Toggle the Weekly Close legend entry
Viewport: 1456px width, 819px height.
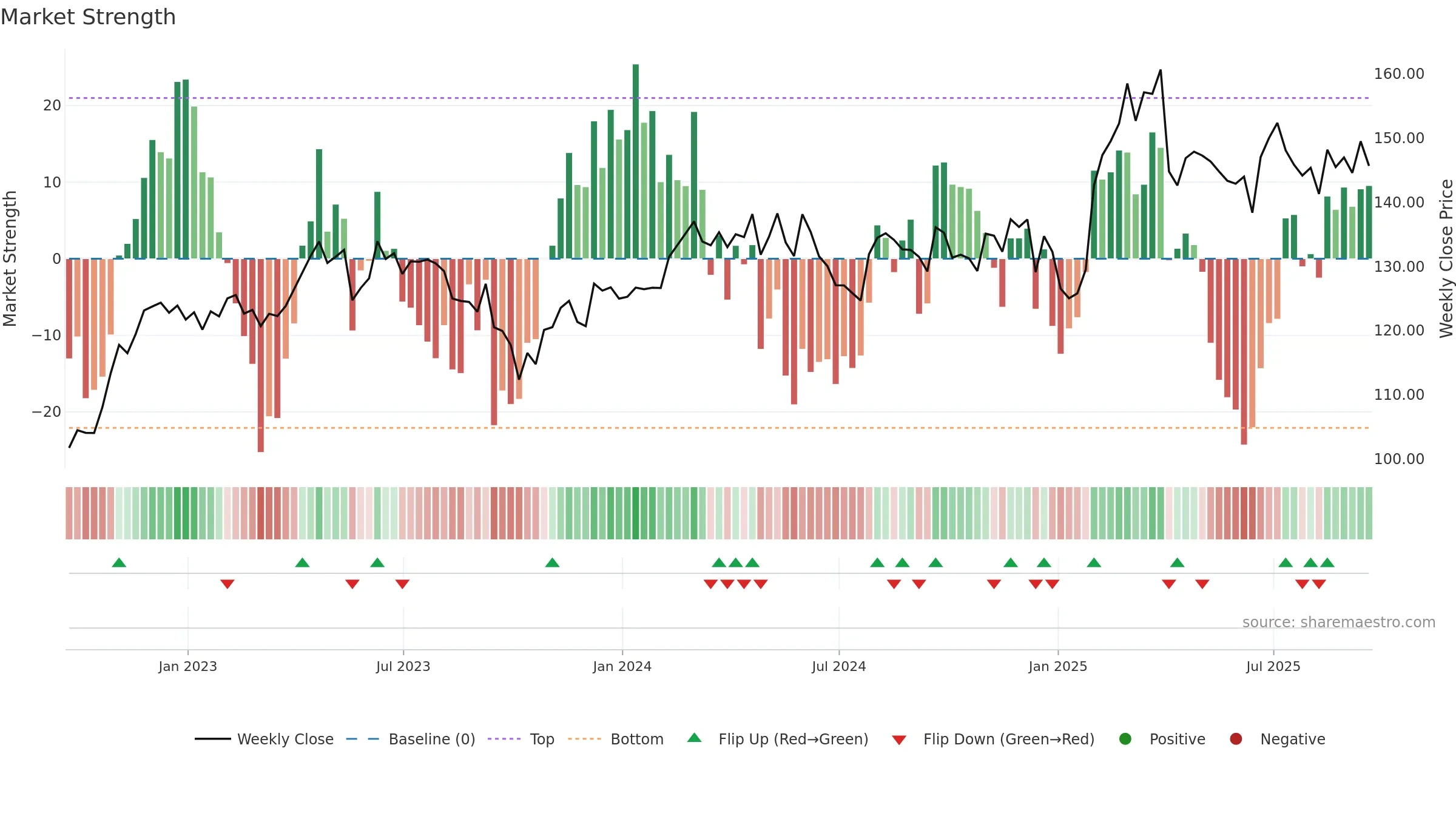point(264,739)
